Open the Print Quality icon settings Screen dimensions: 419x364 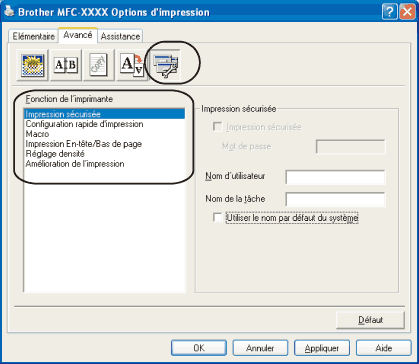(x=32, y=65)
